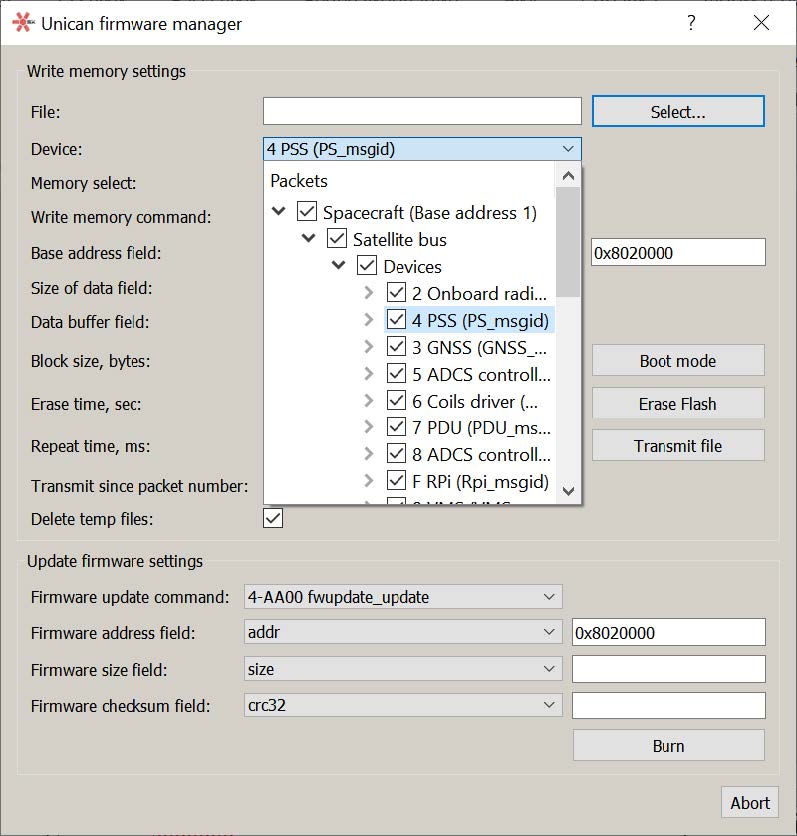797x836 pixels.
Task: Uncheck the Delete temp files checkbox
Action: pyautogui.click(x=271, y=518)
